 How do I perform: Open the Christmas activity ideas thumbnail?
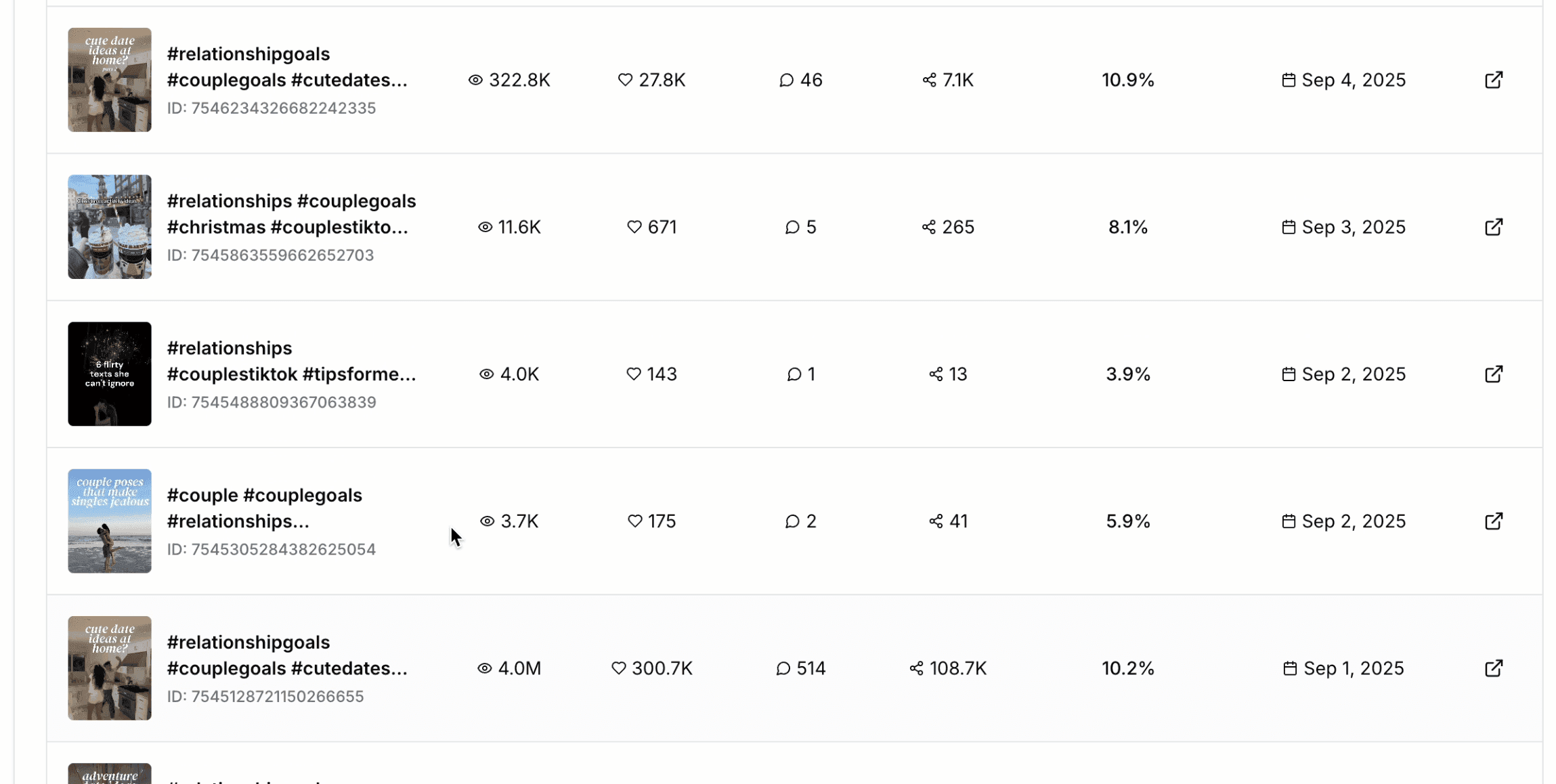coord(110,227)
